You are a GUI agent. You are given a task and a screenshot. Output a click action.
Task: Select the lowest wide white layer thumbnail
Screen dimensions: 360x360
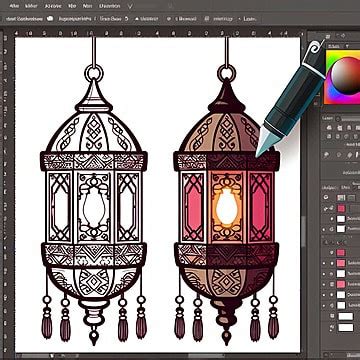(x=346, y=327)
